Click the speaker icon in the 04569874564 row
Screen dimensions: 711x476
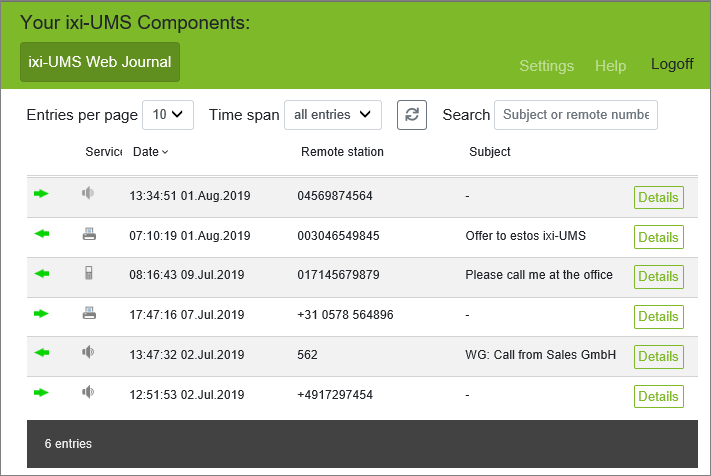coord(88,194)
